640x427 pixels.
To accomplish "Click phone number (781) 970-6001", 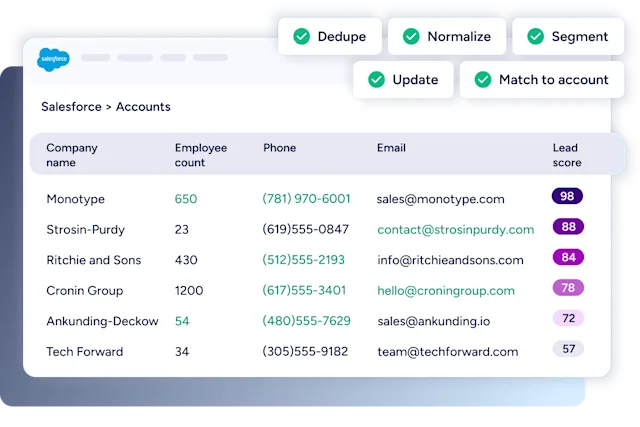I will click(x=307, y=199).
